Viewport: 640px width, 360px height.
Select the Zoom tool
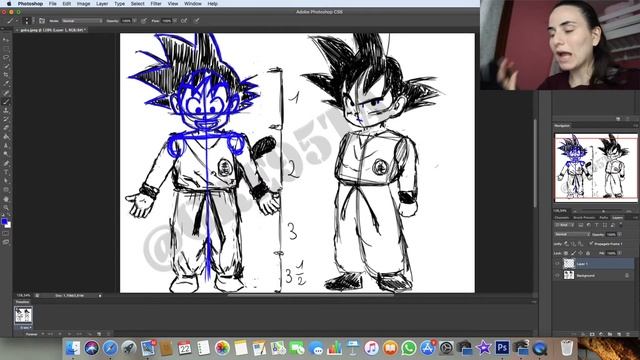[6, 208]
